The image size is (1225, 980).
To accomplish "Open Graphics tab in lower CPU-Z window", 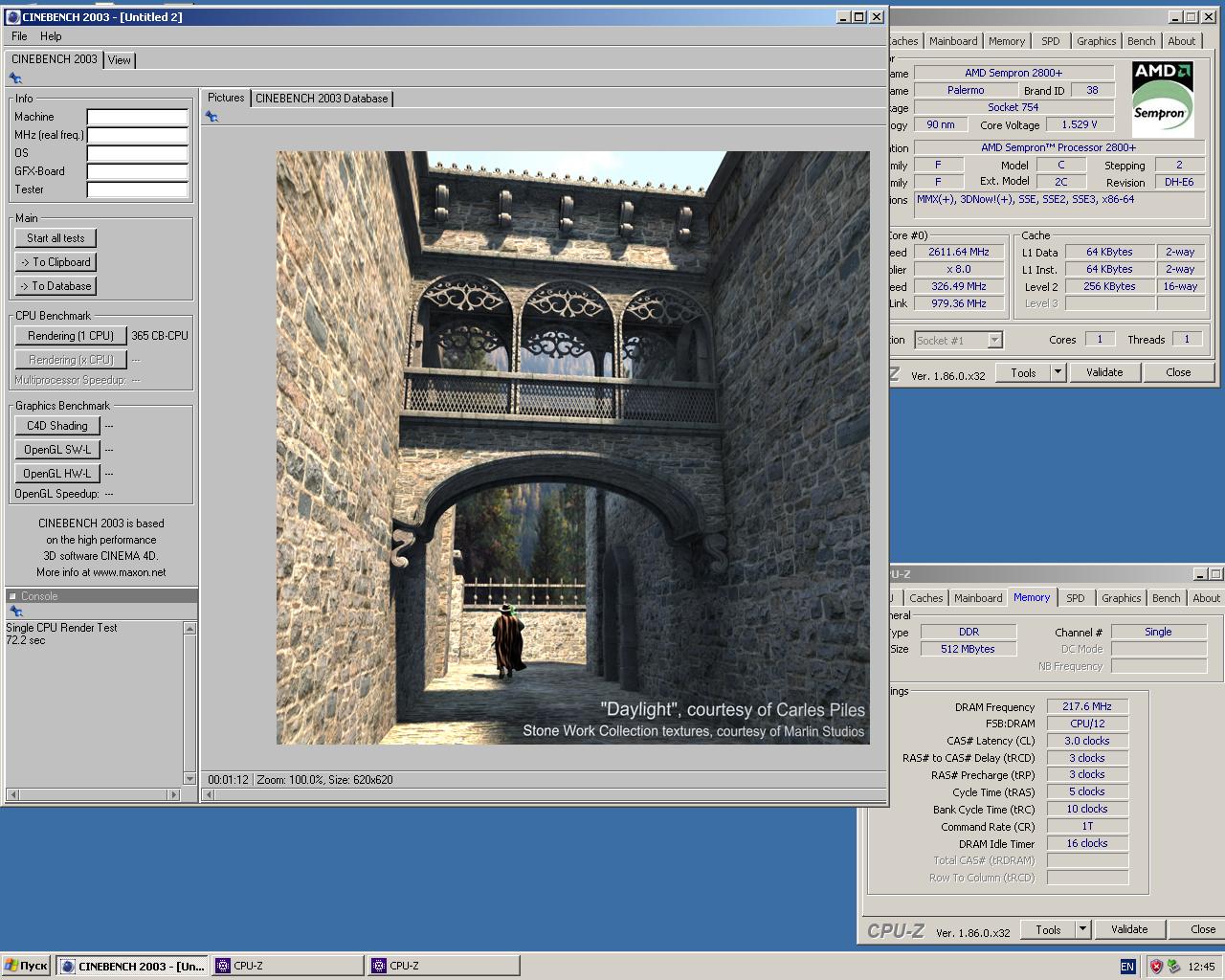I will point(1122,598).
